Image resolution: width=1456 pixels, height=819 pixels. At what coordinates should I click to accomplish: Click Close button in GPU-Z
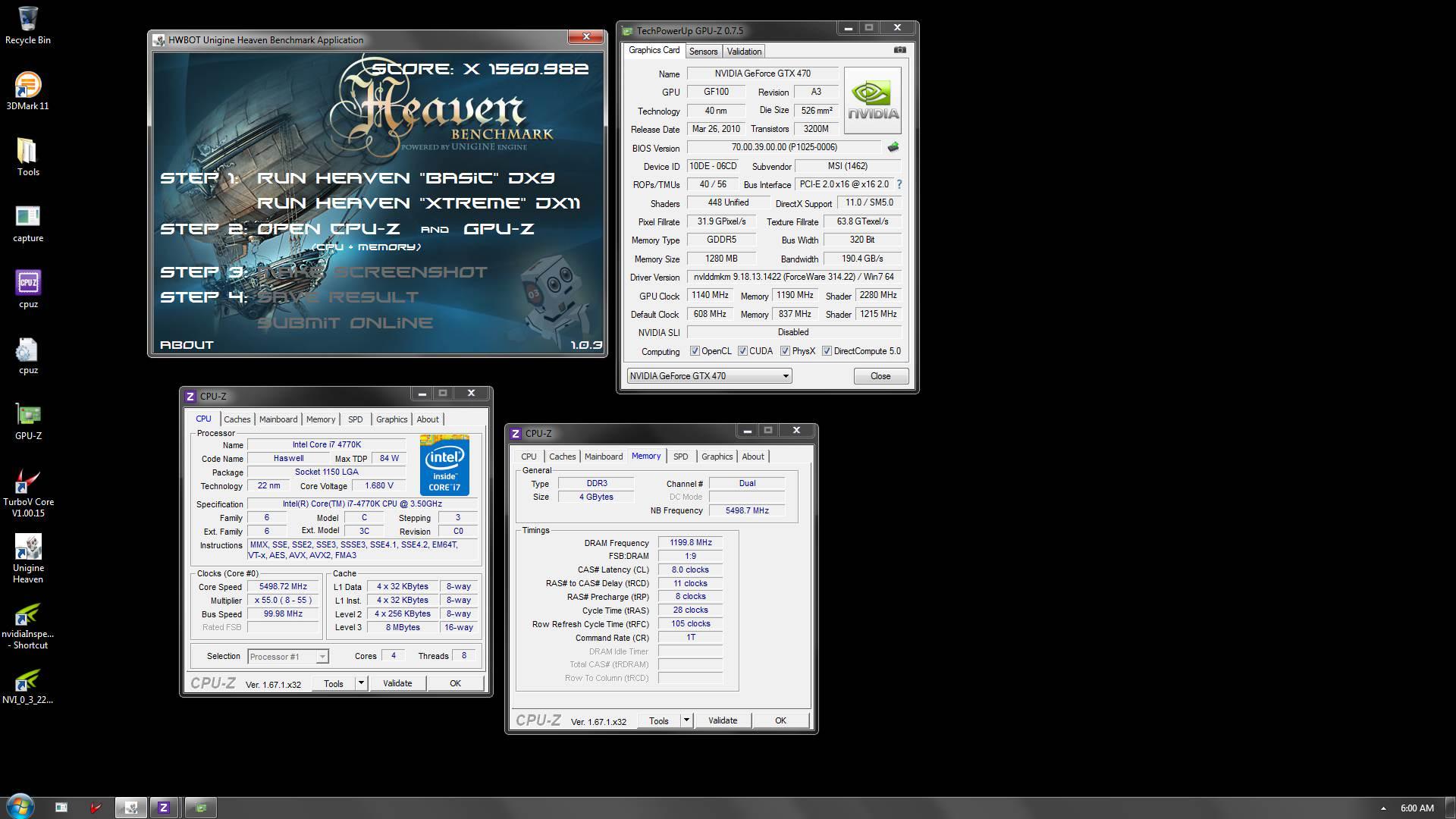(880, 376)
